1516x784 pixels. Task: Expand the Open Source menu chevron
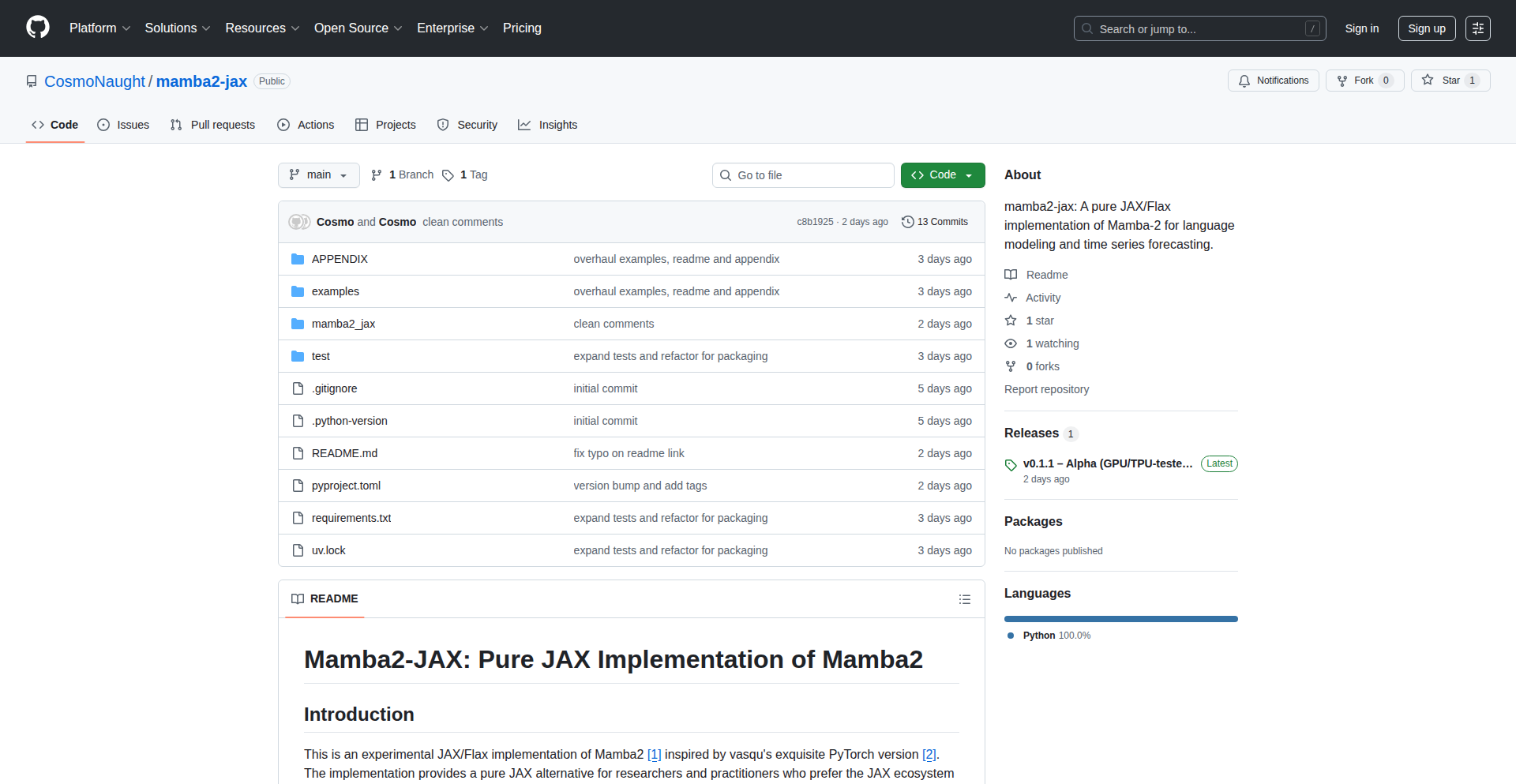(x=399, y=28)
